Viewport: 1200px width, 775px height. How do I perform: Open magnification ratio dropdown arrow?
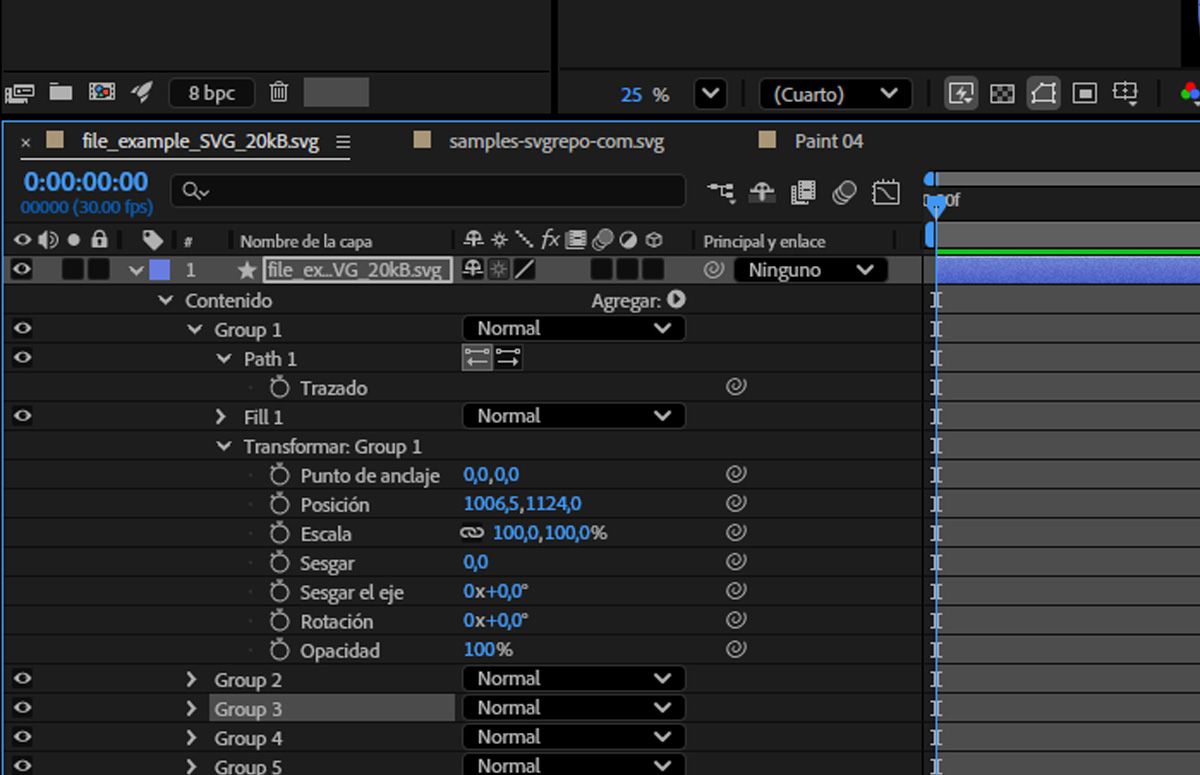[710, 94]
